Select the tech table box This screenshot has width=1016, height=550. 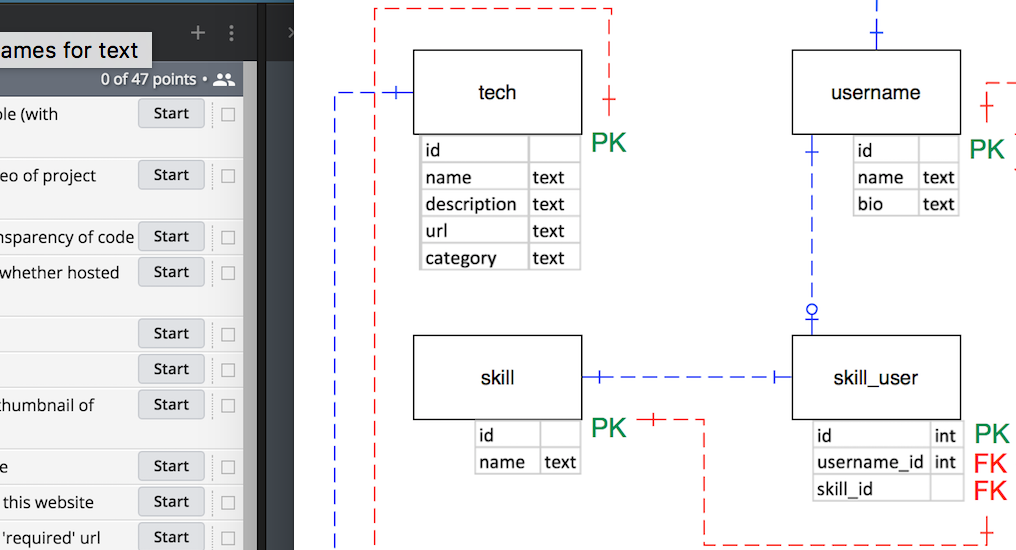[x=498, y=93]
